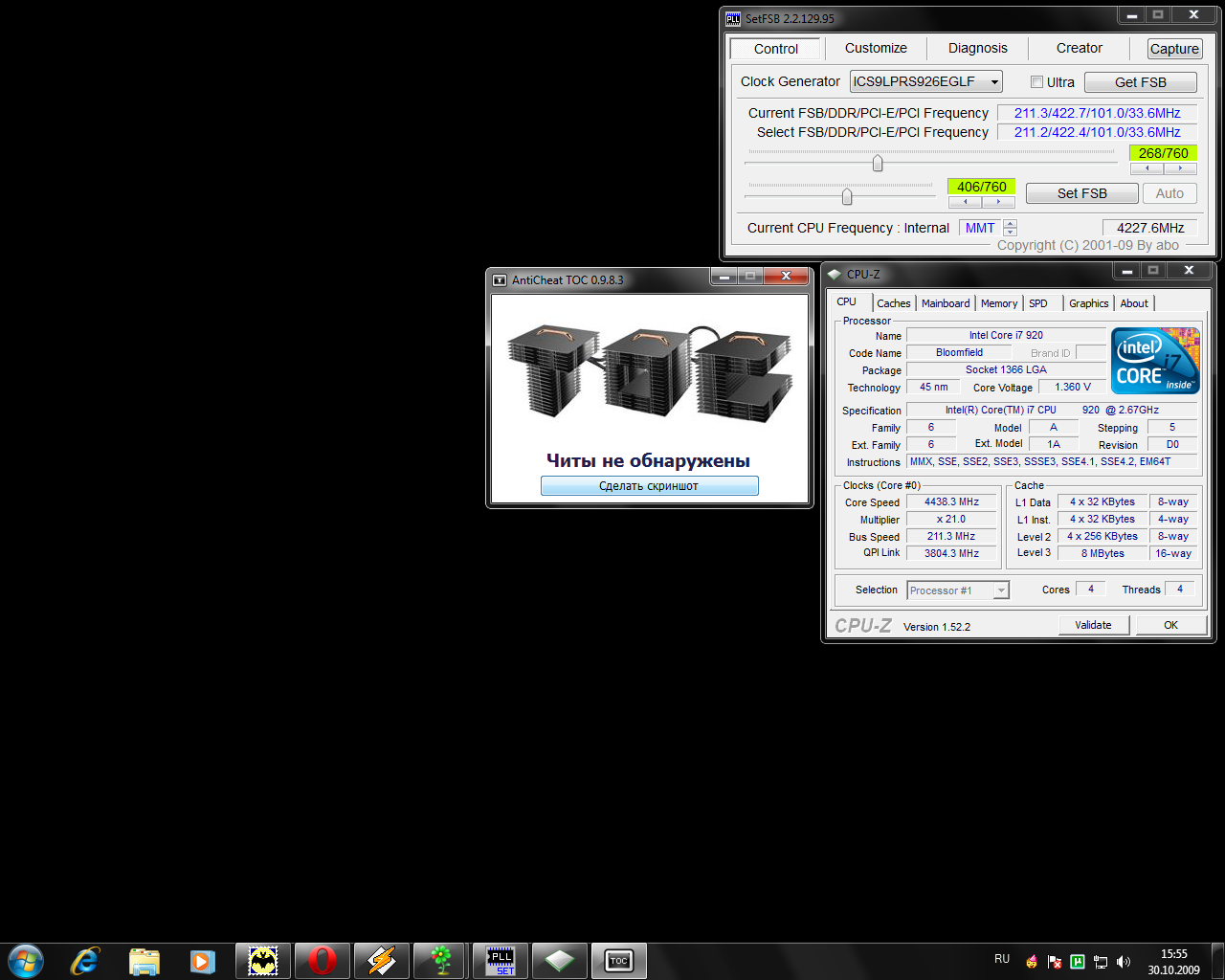Open the volume speaker tray icon

tap(1124, 962)
